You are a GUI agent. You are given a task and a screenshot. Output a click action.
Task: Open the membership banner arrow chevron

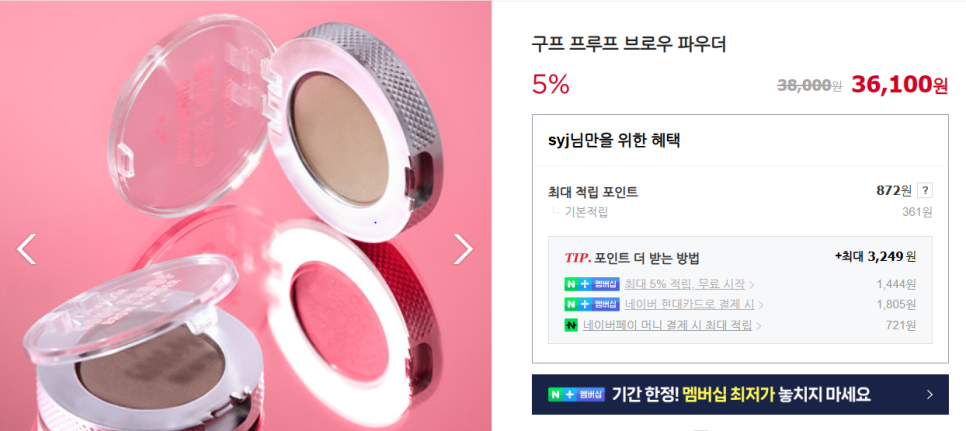930,395
